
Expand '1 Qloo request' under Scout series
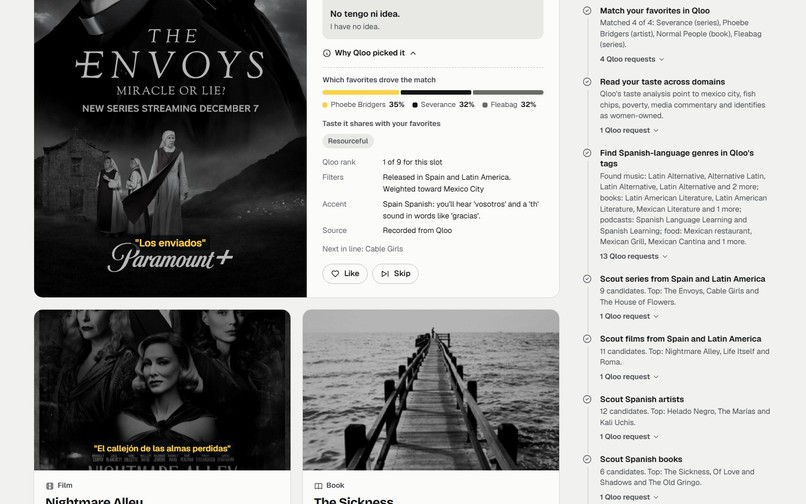(x=629, y=316)
